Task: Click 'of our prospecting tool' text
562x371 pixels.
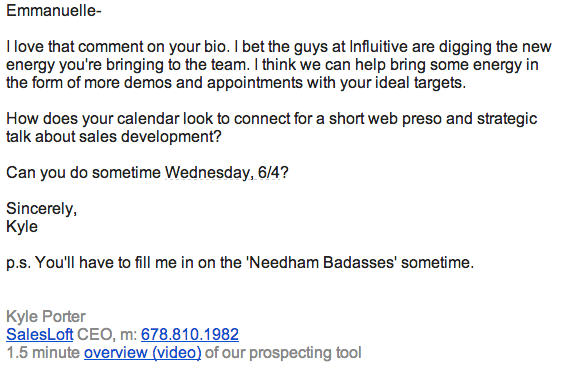Action: click(283, 353)
